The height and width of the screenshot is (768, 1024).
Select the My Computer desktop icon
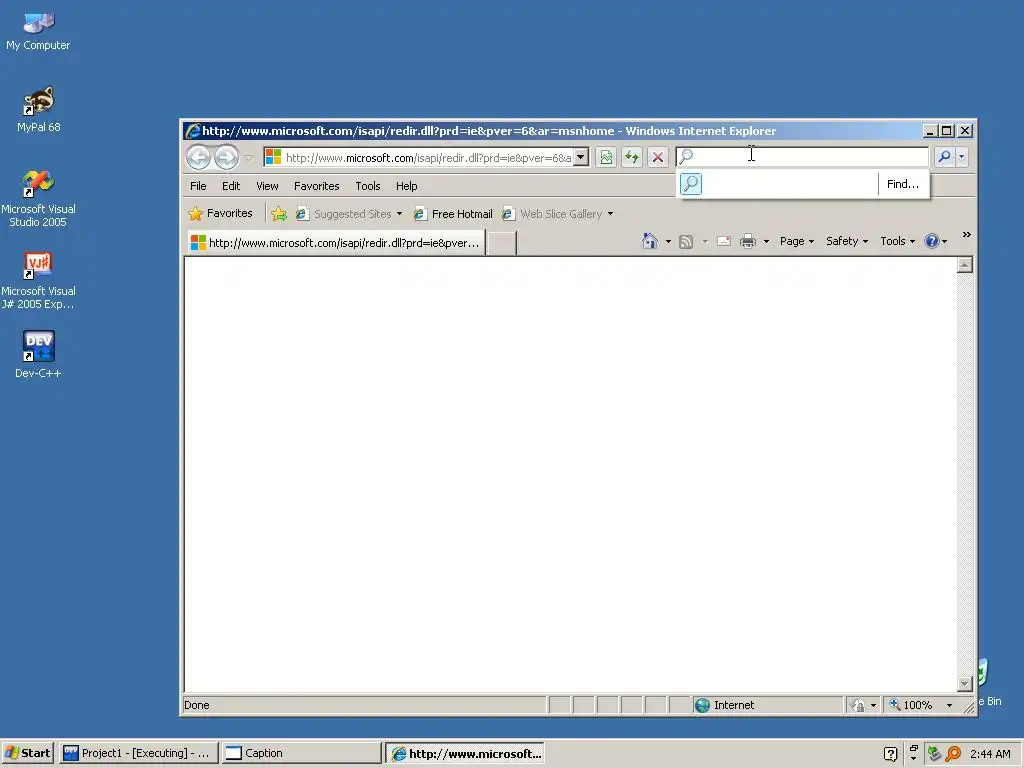coord(38,30)
